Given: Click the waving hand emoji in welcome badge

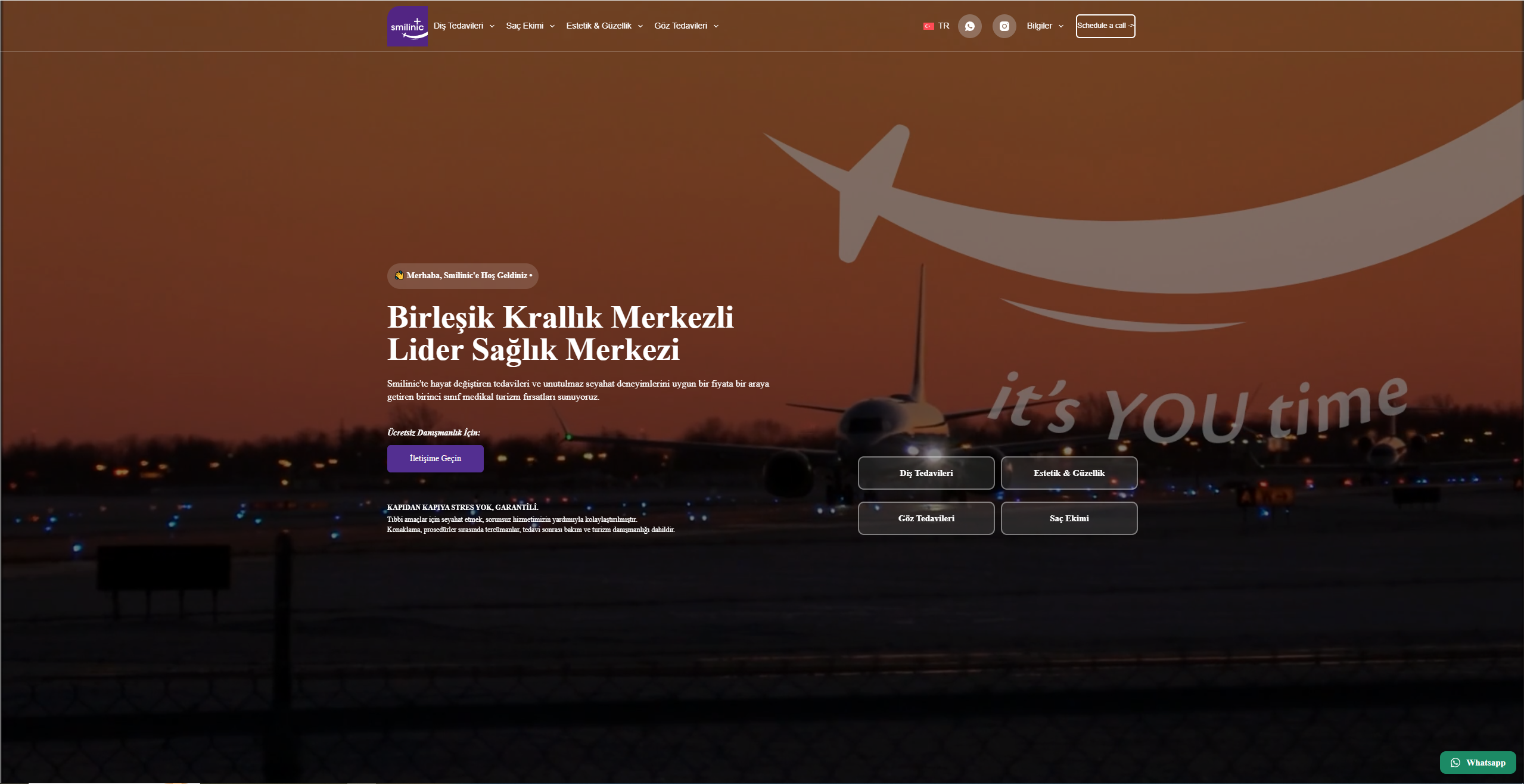Looking at the screenshot, I should click(x=399, y=275).
